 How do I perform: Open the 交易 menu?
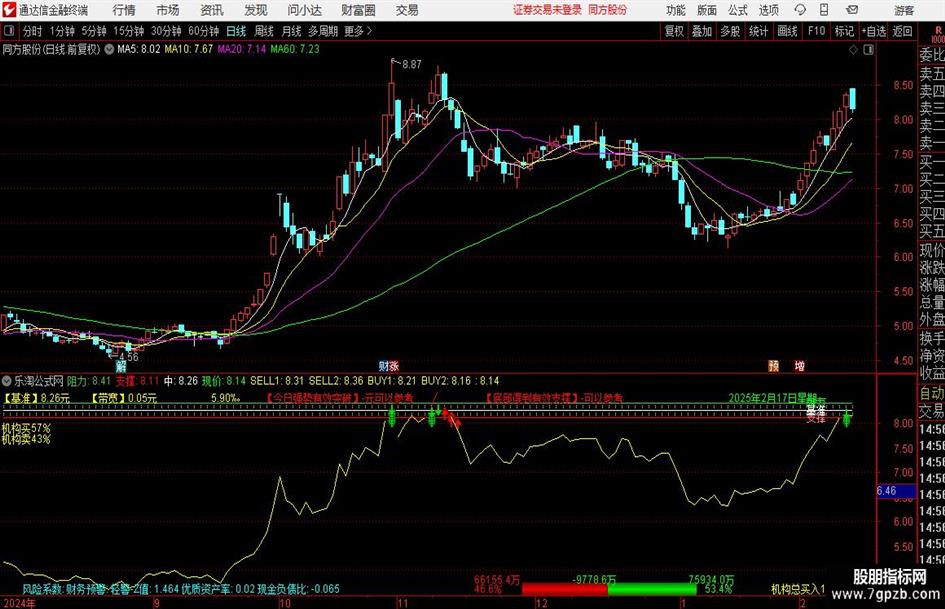pos(407,10)
